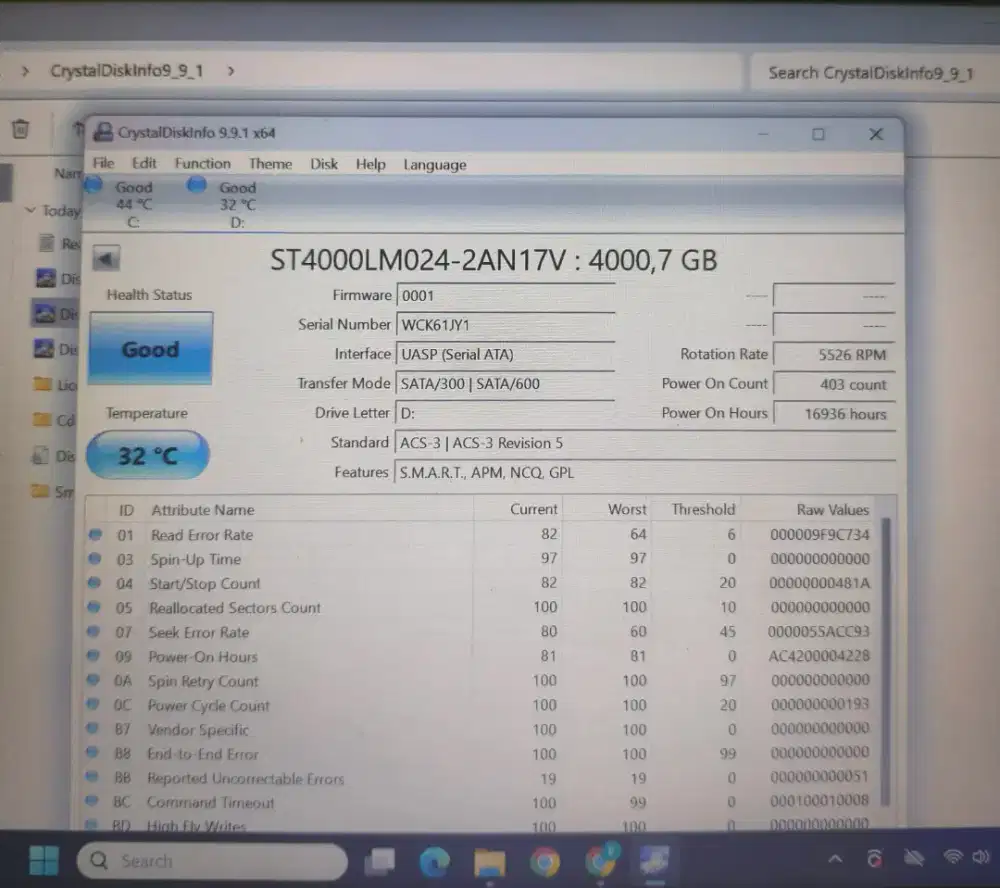
Task: Open Task View on the taskbar
Action: [x=379, y=861]
